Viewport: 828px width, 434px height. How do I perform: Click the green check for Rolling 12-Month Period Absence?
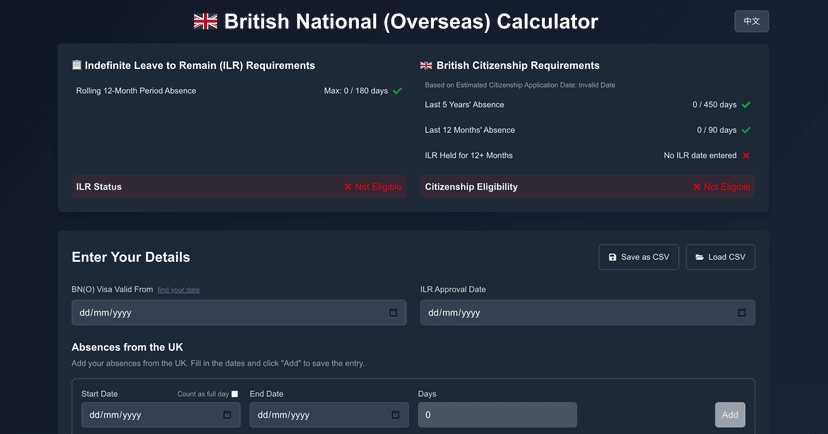(x=398, y=91)
